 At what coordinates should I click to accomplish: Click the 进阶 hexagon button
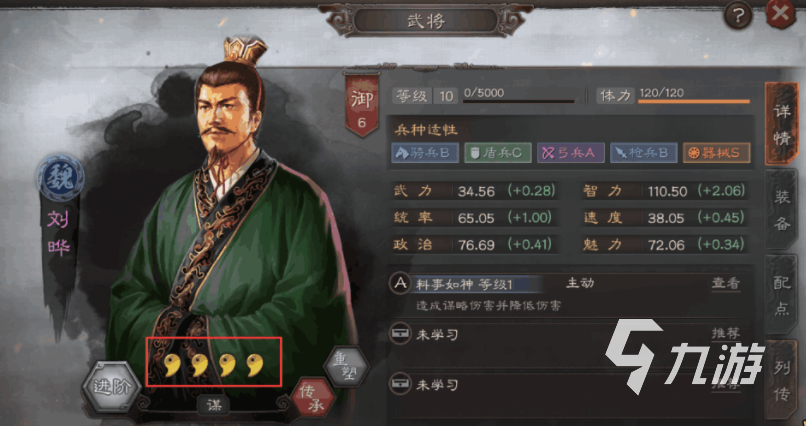pyautogui.click(x=112, y=387)
